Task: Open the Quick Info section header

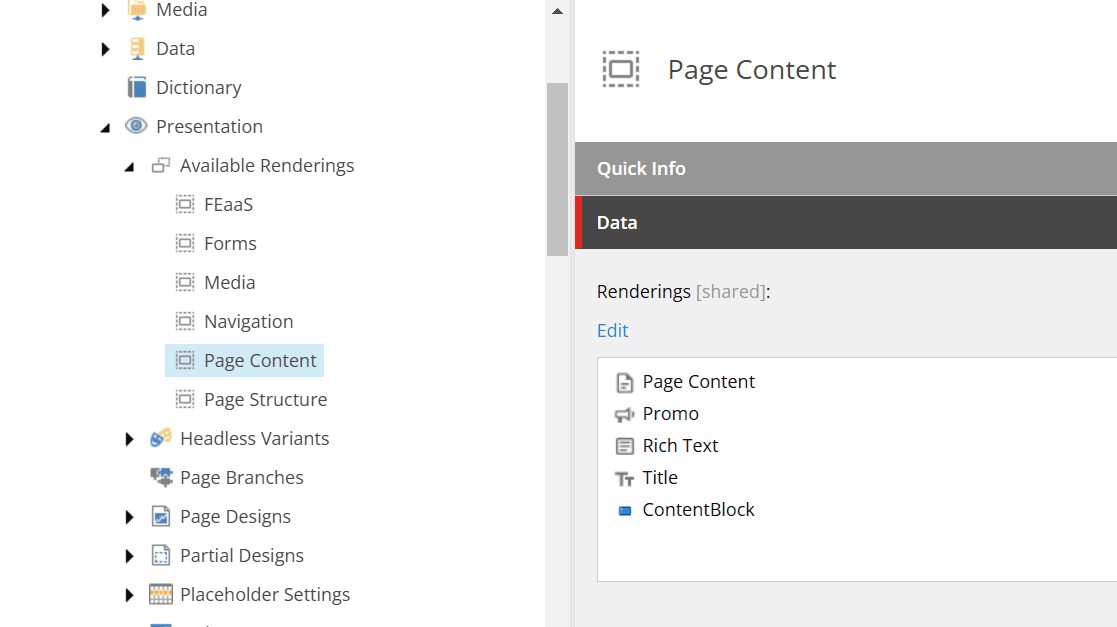Action: 845,169
